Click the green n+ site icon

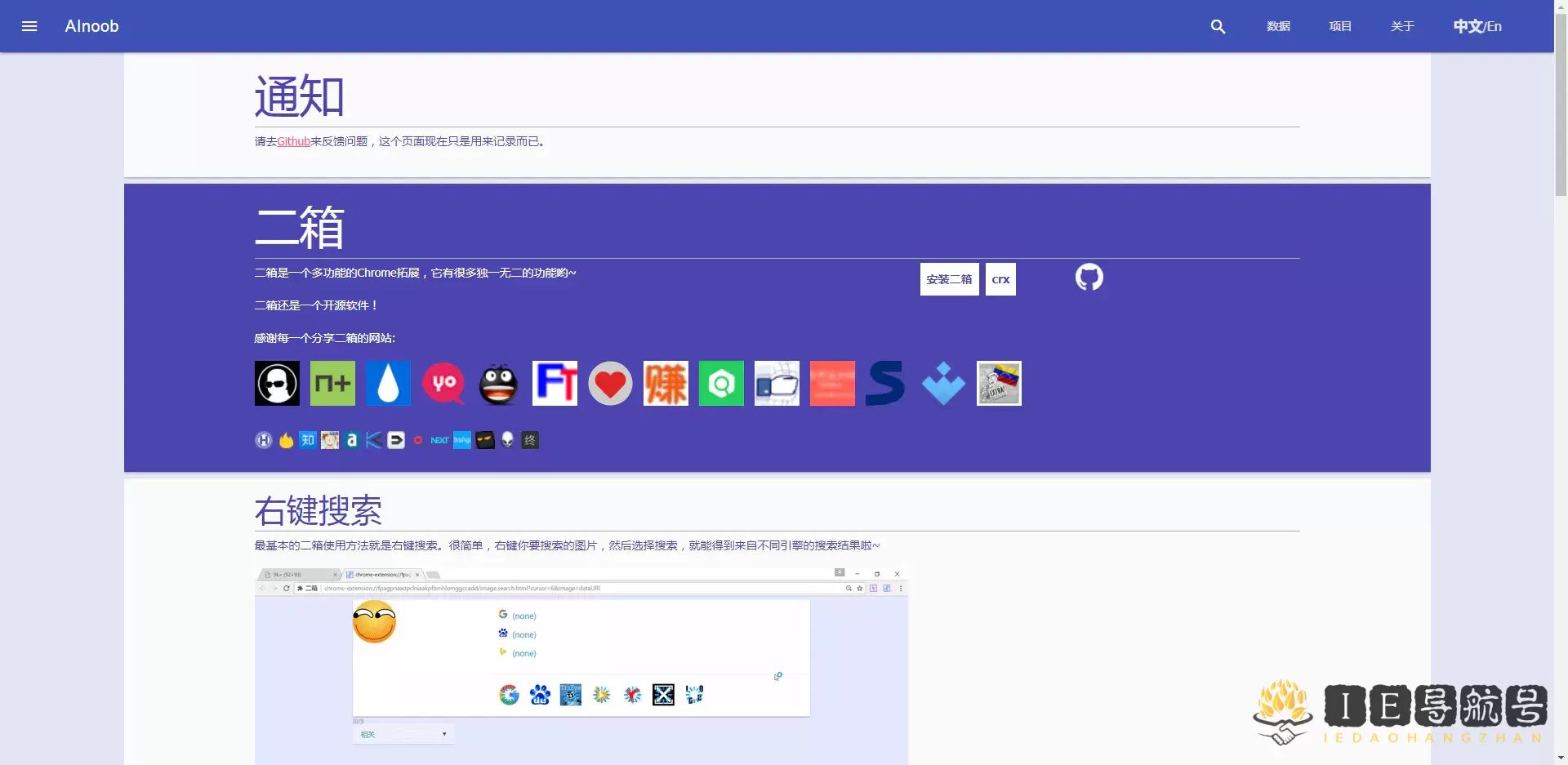coord(332,384)
